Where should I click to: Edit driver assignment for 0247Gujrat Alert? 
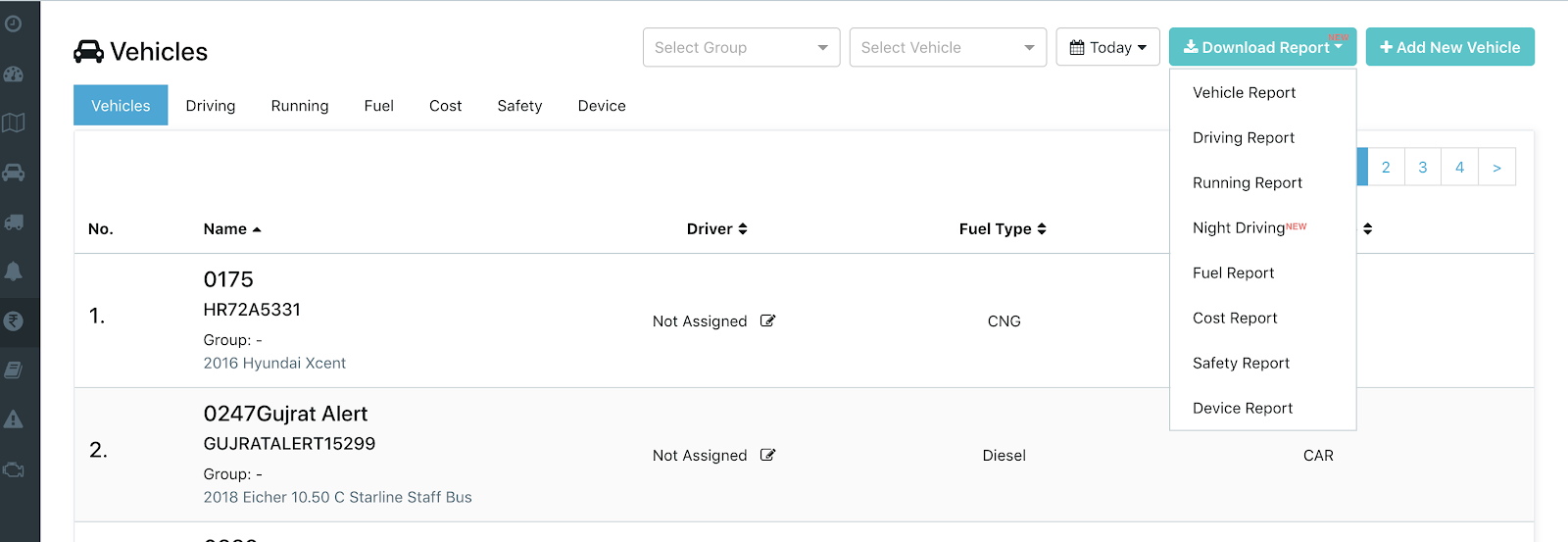(x=768, y=455)
